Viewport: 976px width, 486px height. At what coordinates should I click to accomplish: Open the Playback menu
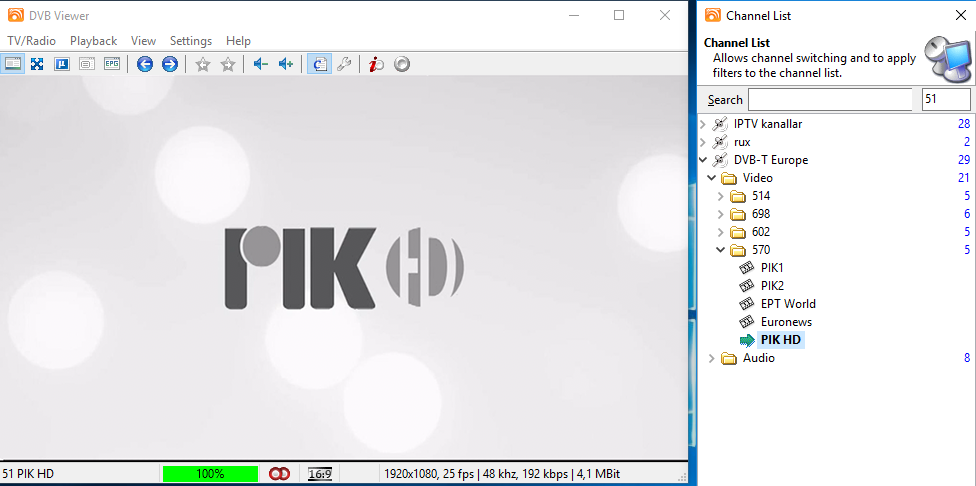[x=93, y=41]
